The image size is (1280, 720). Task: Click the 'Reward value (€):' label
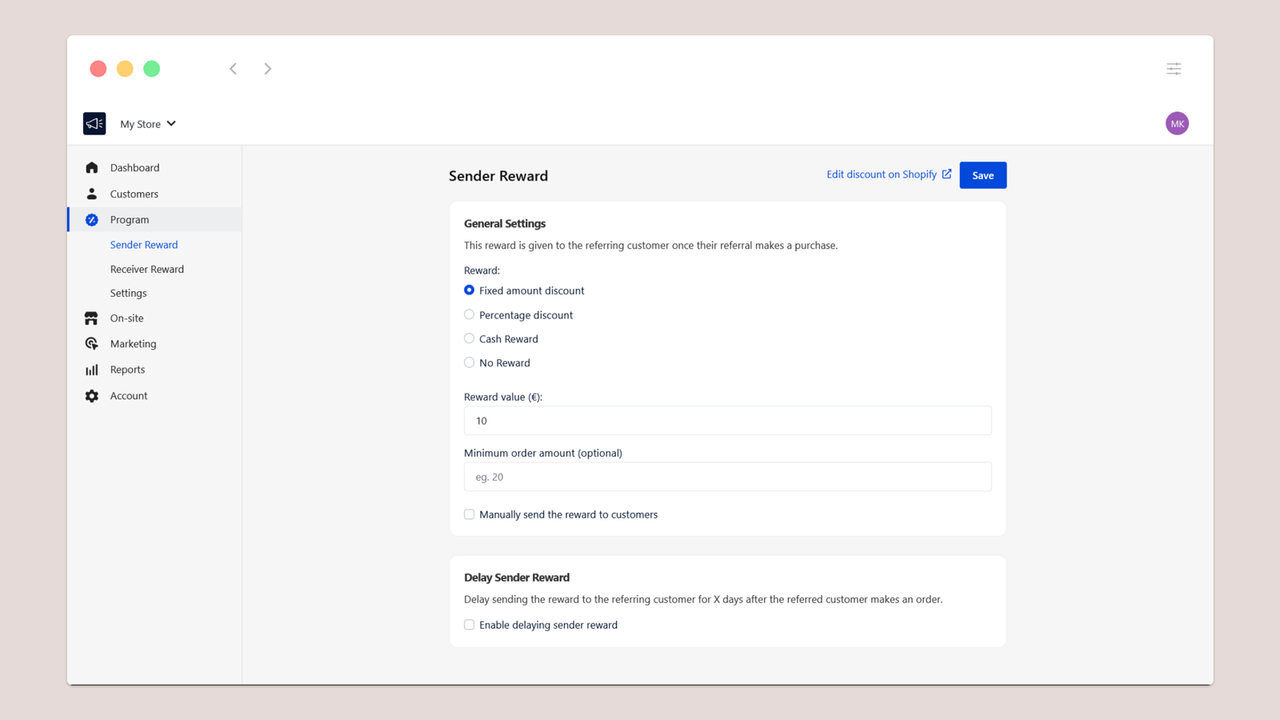point(503,397)
